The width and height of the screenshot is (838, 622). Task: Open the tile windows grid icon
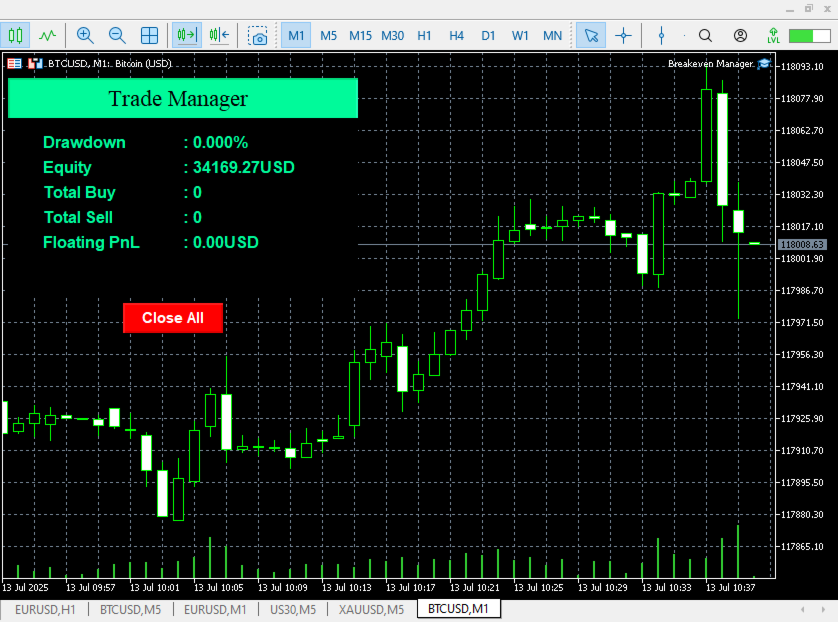[x=149, y=36]
